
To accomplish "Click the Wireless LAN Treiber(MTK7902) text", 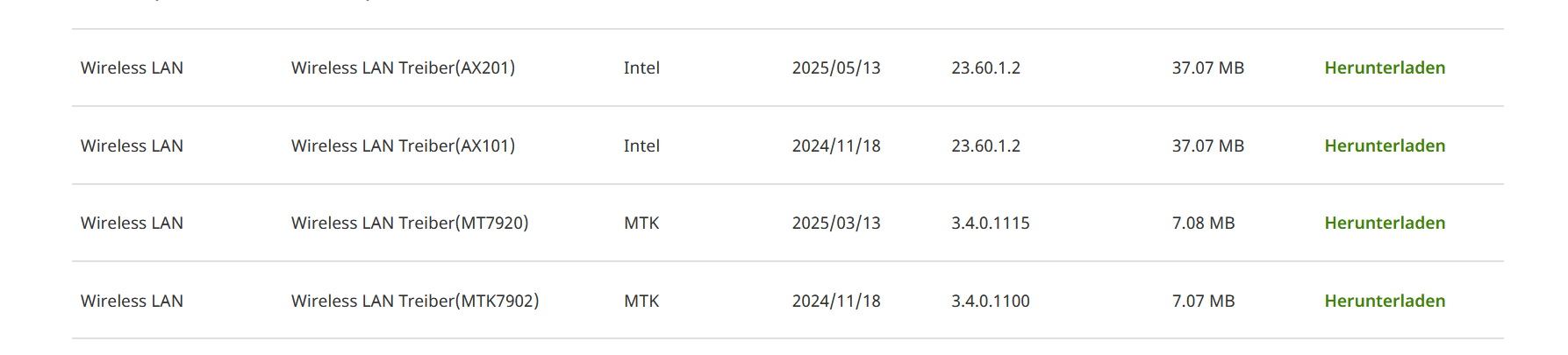I will pos(415,301).
